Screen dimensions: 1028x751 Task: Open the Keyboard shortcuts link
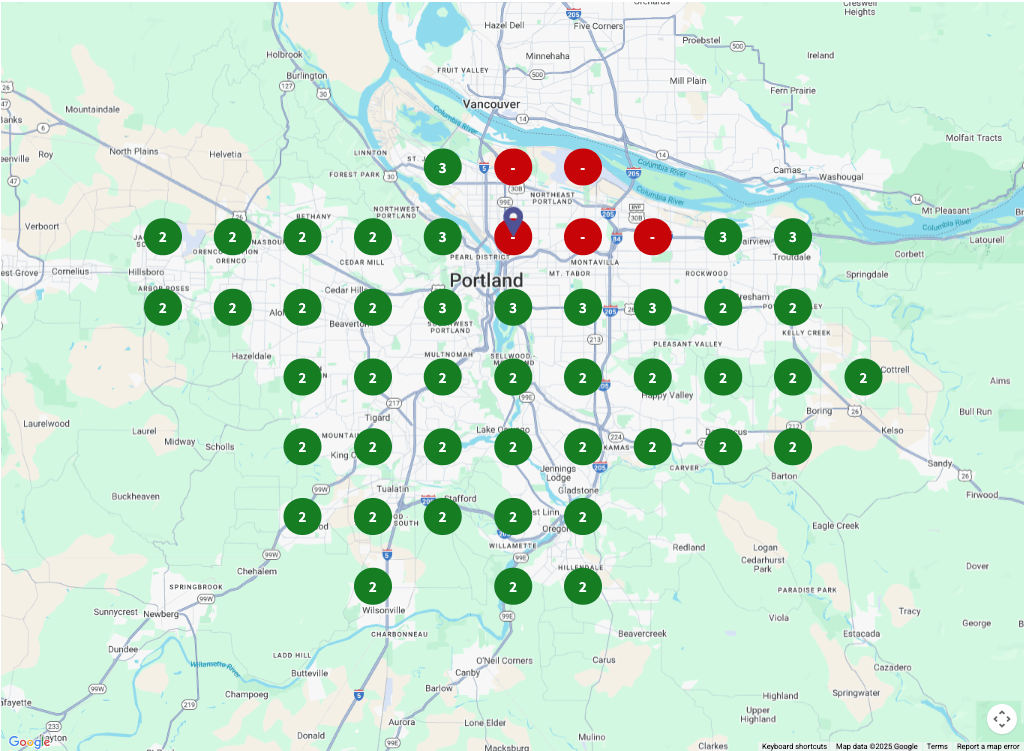[794, 746]
